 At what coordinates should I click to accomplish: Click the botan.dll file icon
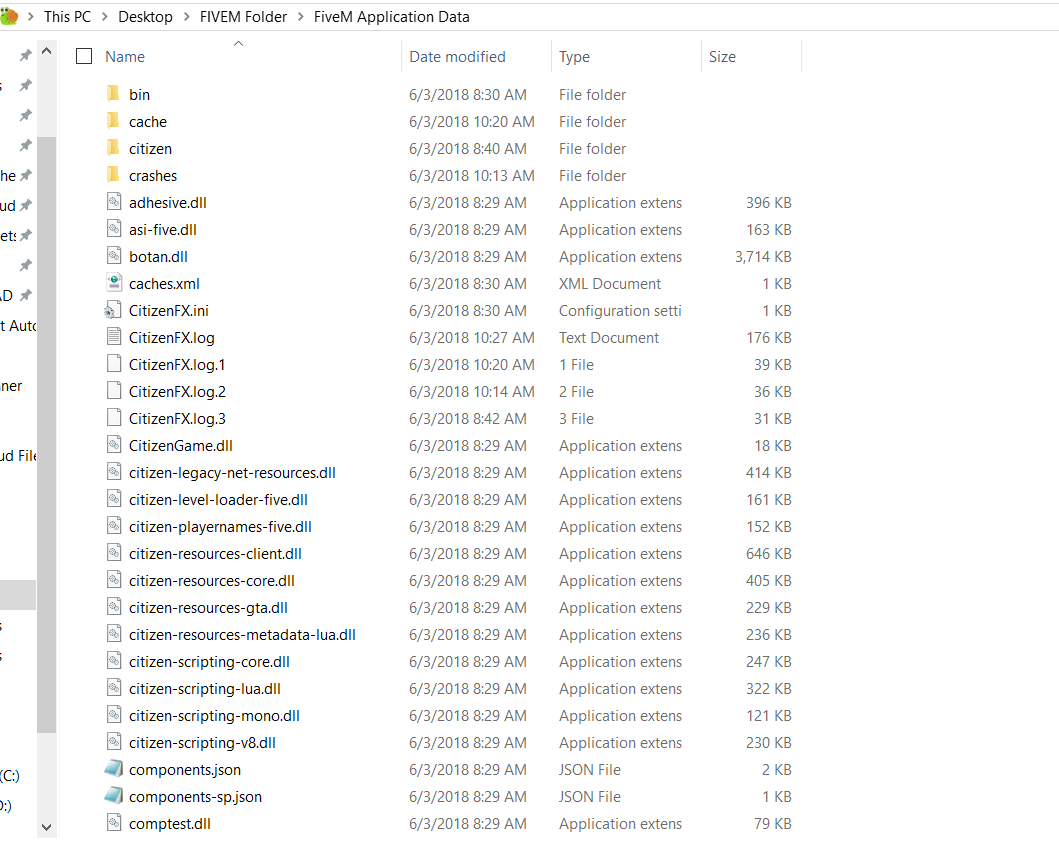point(114,255)
